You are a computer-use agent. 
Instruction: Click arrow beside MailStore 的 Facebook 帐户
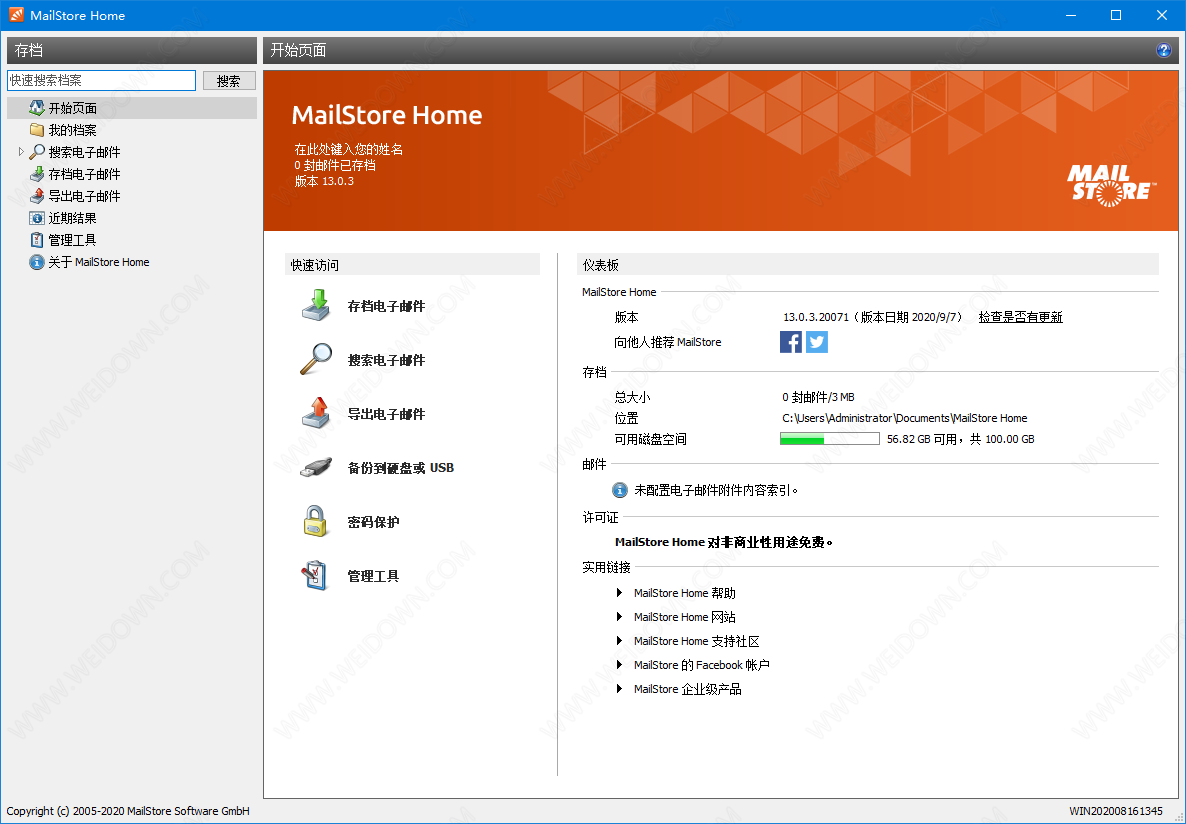point(619,664)
